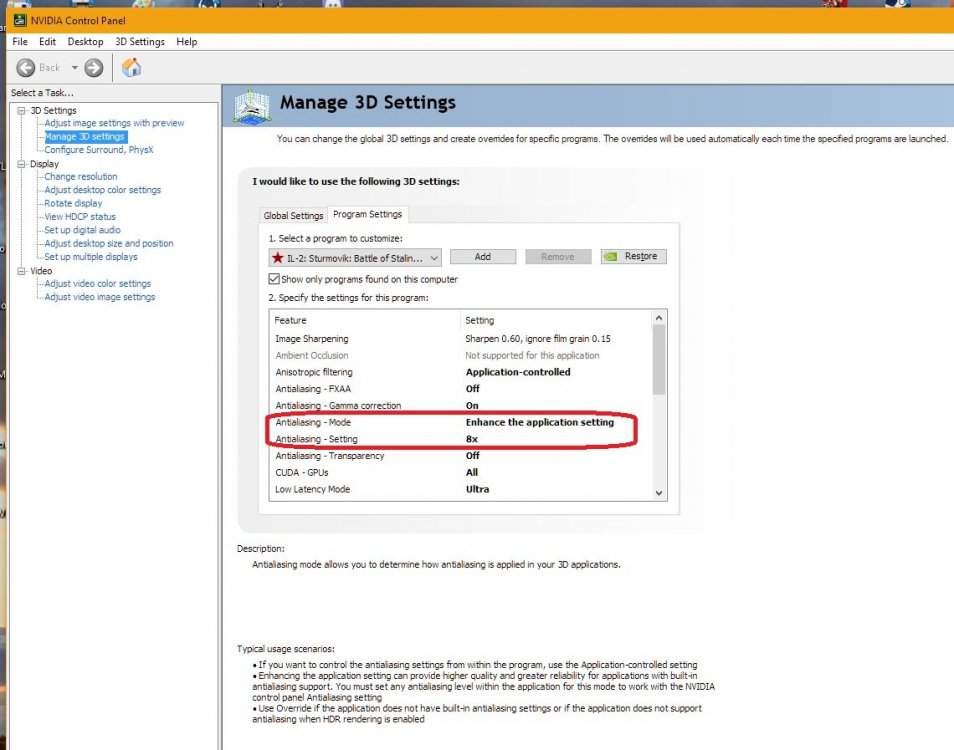The height and width of the screenshot is (750, 954).
Task: Open the Home icon in toolbar
Action: (131, 67)
